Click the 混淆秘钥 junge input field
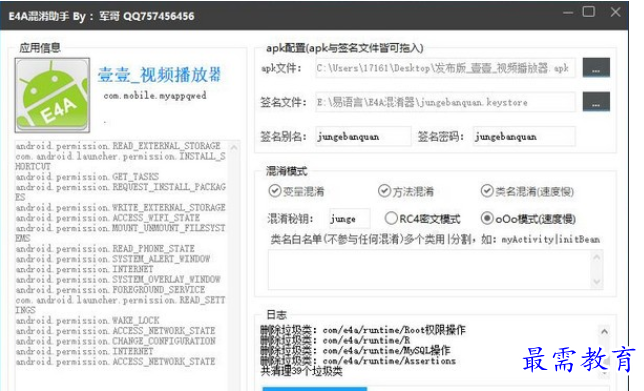The image size is (644, 391). tap(350, 218)
